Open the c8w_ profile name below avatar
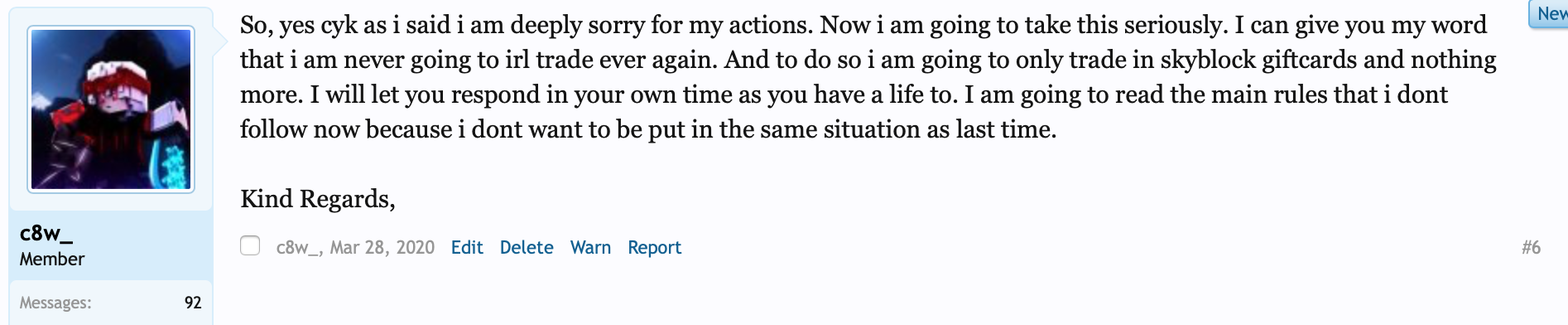The height and width of the screenshot is (325, 1568). coord(46,234)
